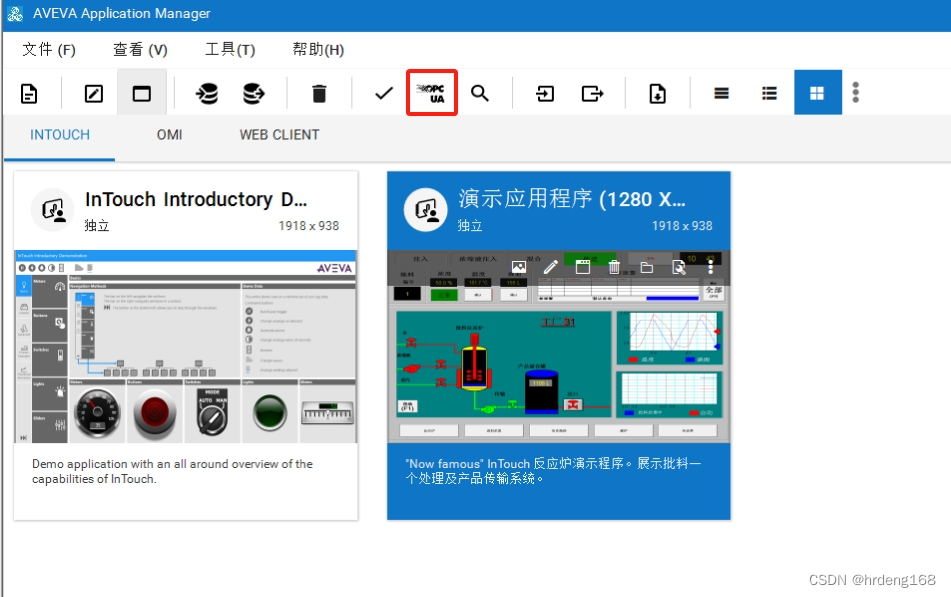Click 独立 label on InTouch Introductory card
Screen dimensions: 951x597
97,226
